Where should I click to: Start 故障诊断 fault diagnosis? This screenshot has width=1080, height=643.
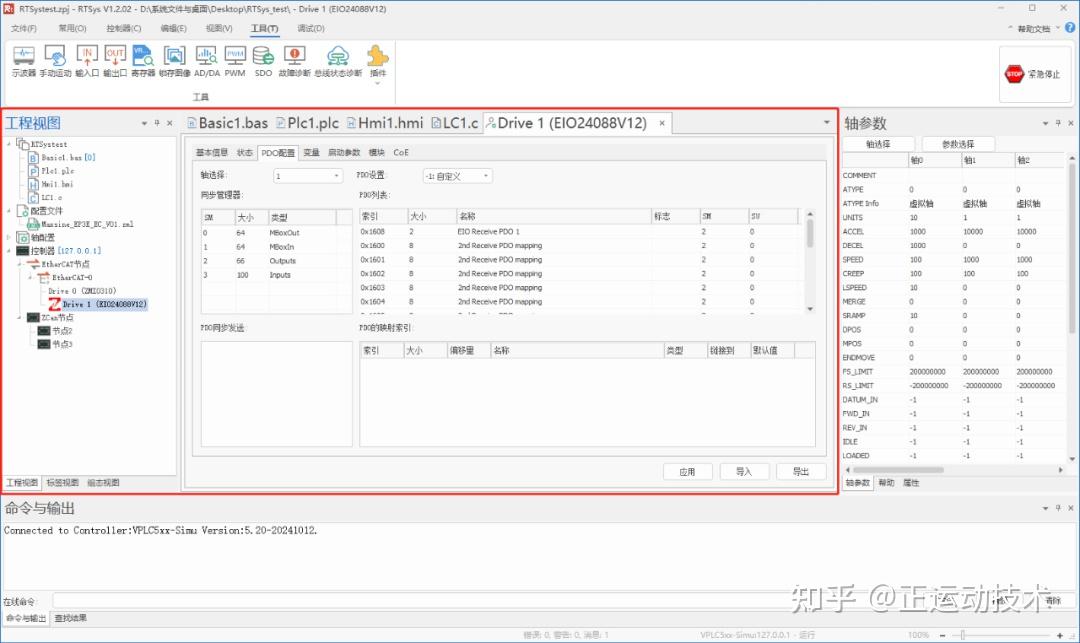294,60
